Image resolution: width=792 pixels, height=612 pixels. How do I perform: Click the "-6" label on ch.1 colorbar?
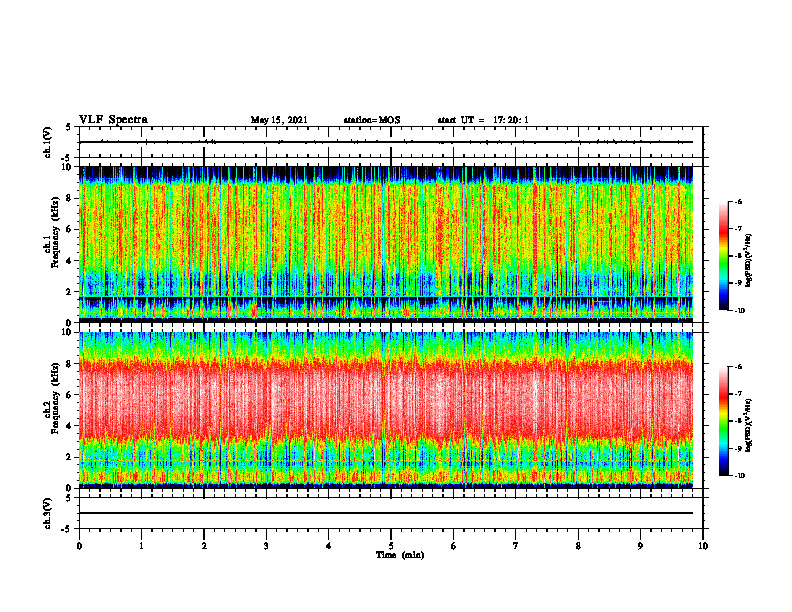tap(738, 202)
